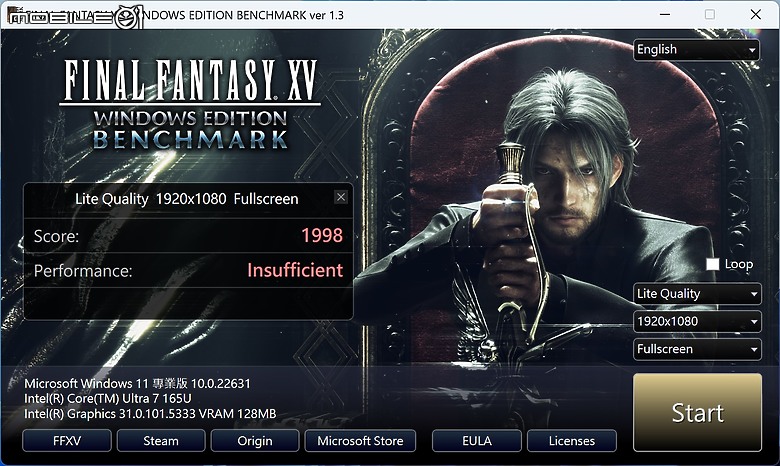780x466 pixels.
Task: Click the Intel(R) Graphics VRAM 128MB line
Action: click(150, 414)
